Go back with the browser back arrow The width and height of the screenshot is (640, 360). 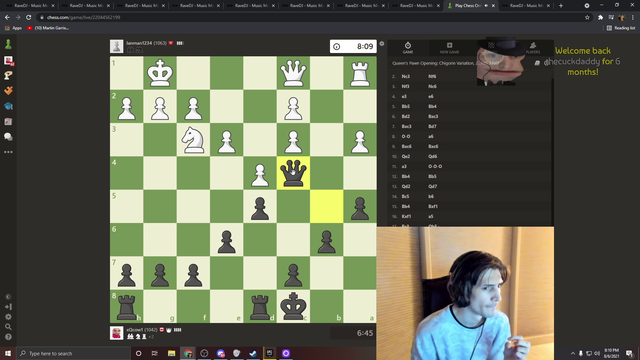tap(7, 18)
